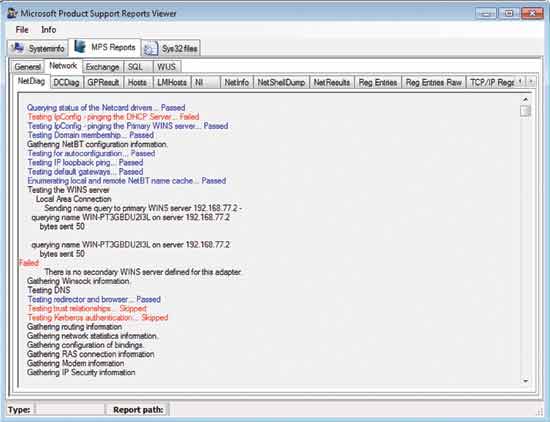The image size is (550, 422).
Task: Open the Sys32 files tab
Action: point(171,48)
